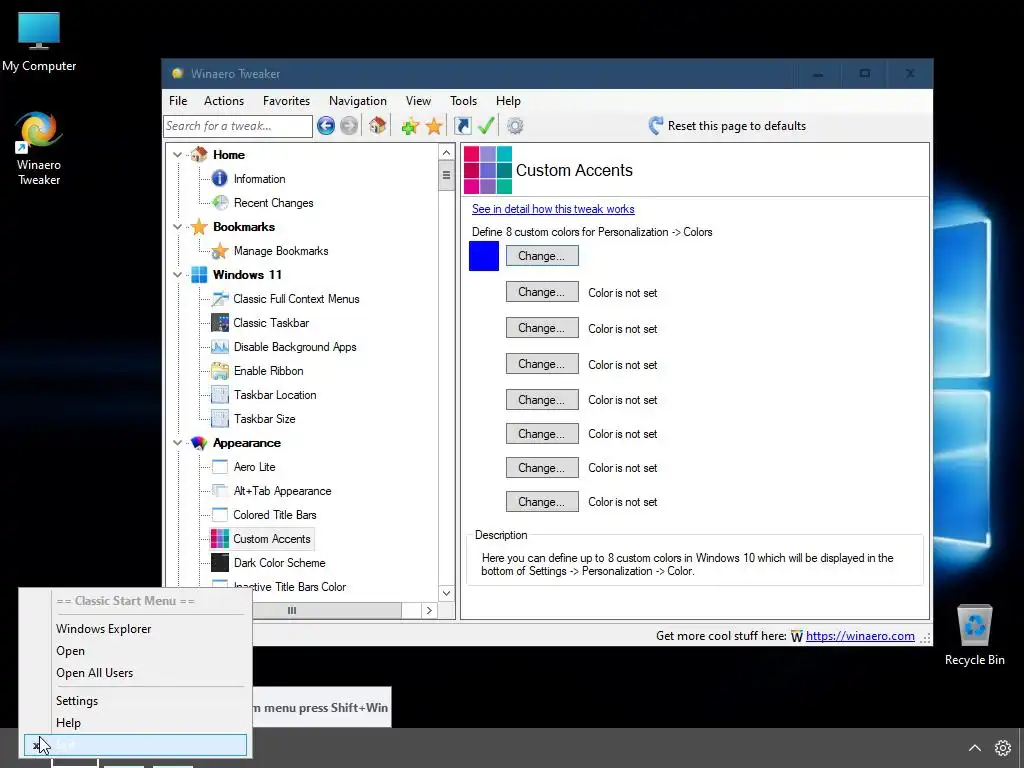The width and height of the screenshot is (1024, 768).
Task: Click Change button beside the blue swatch
Action: [542, 255]
